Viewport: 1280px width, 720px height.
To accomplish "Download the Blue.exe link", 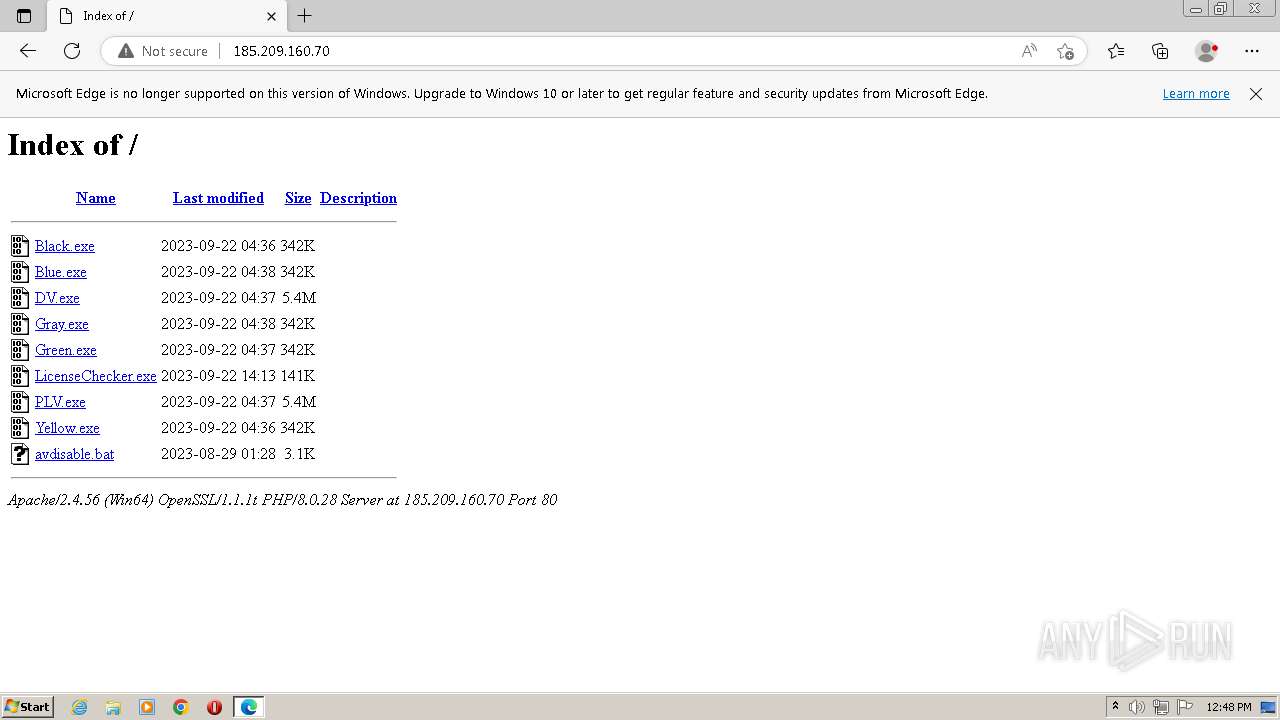I will [x=61, y=272].
